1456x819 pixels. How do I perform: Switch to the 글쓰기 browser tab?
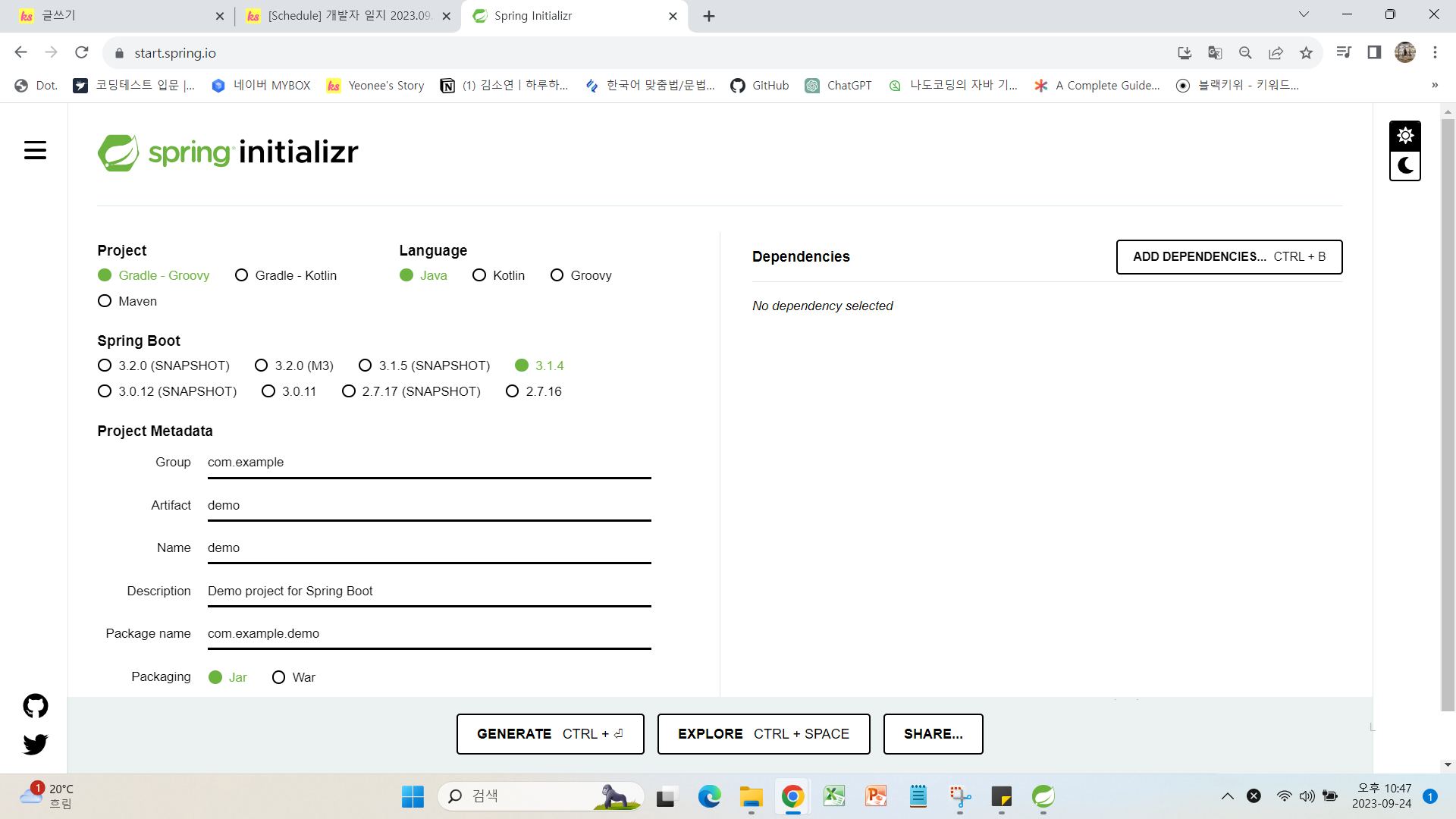(x=121, y=16)
